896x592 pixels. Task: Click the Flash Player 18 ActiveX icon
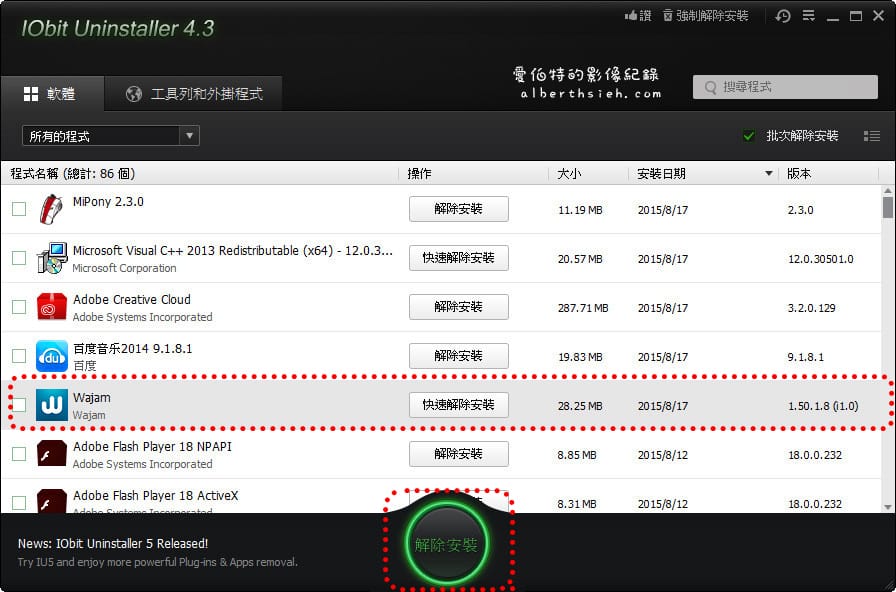[x=51, y=501]
